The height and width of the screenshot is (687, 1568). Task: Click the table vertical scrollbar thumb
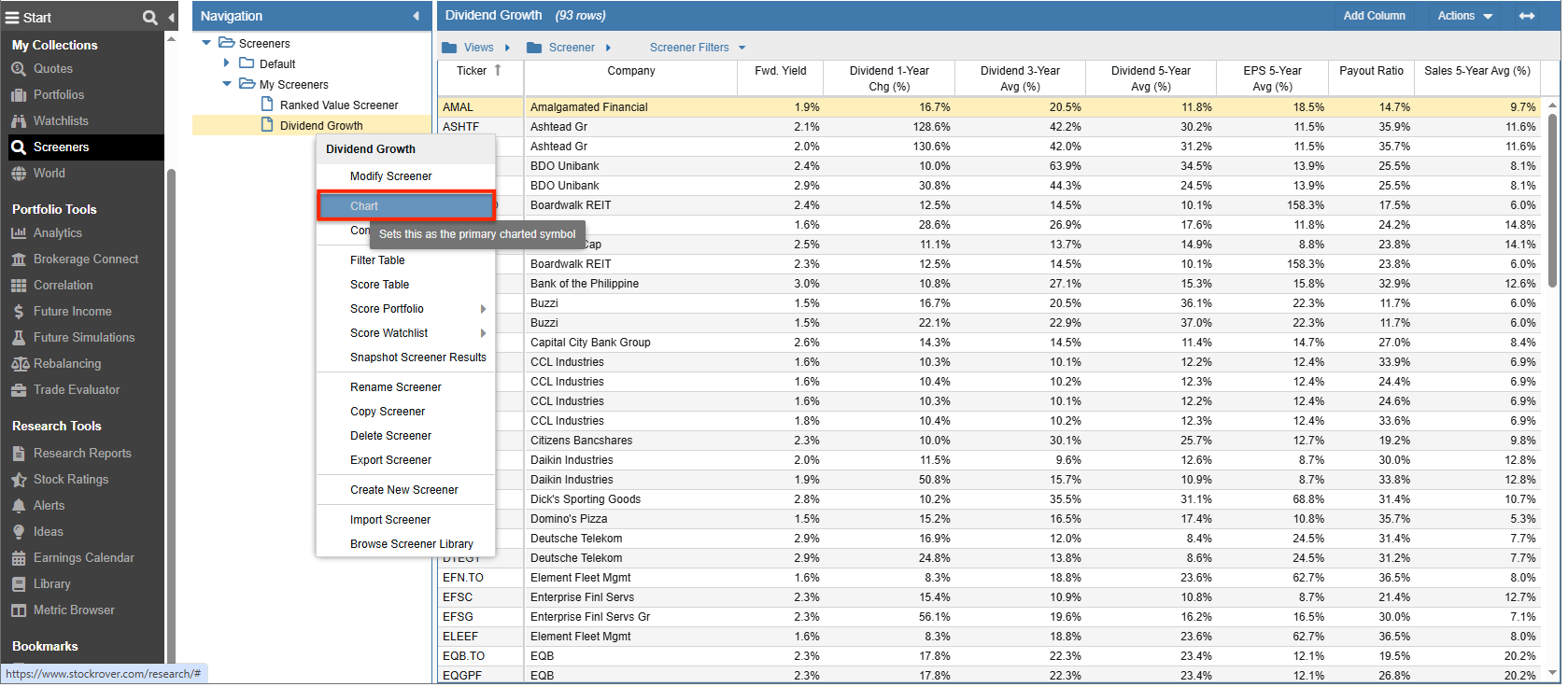coord(1552,201)
